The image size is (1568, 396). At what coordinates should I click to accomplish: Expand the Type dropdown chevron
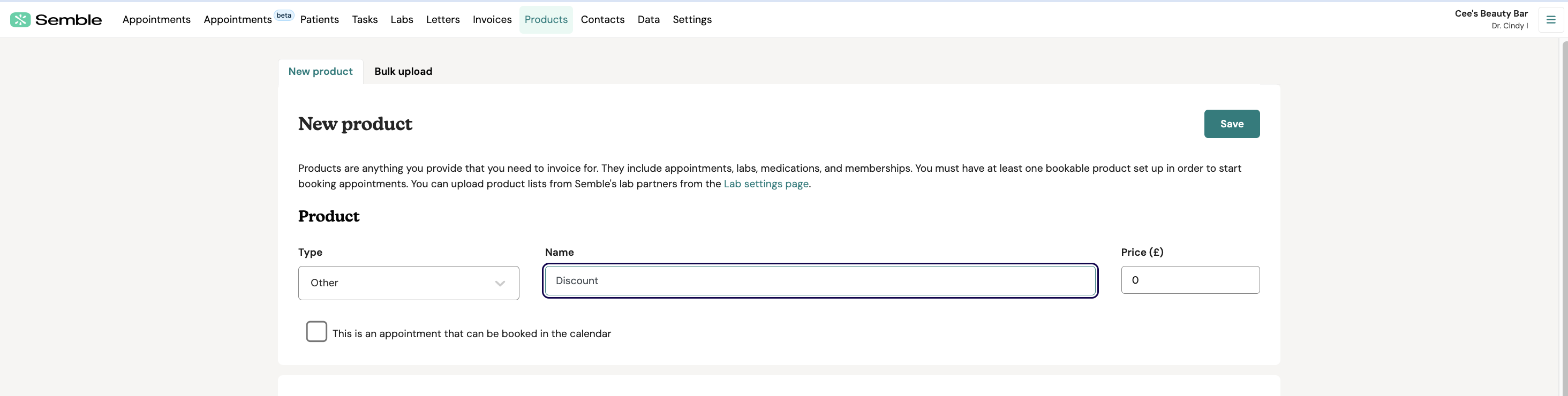click(500, 283)
